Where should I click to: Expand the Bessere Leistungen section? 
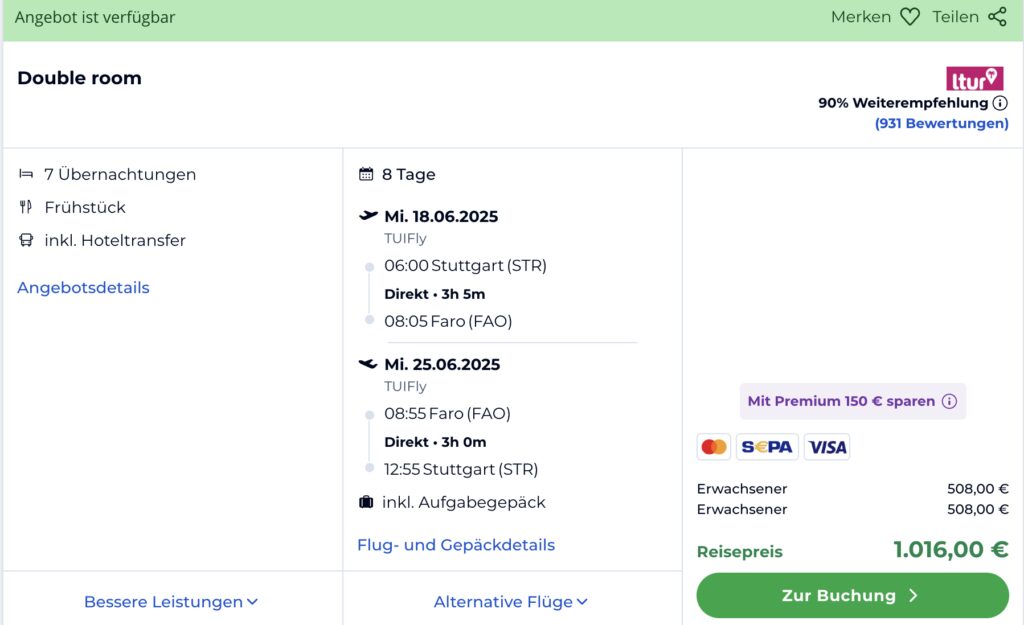click(171, 602)
